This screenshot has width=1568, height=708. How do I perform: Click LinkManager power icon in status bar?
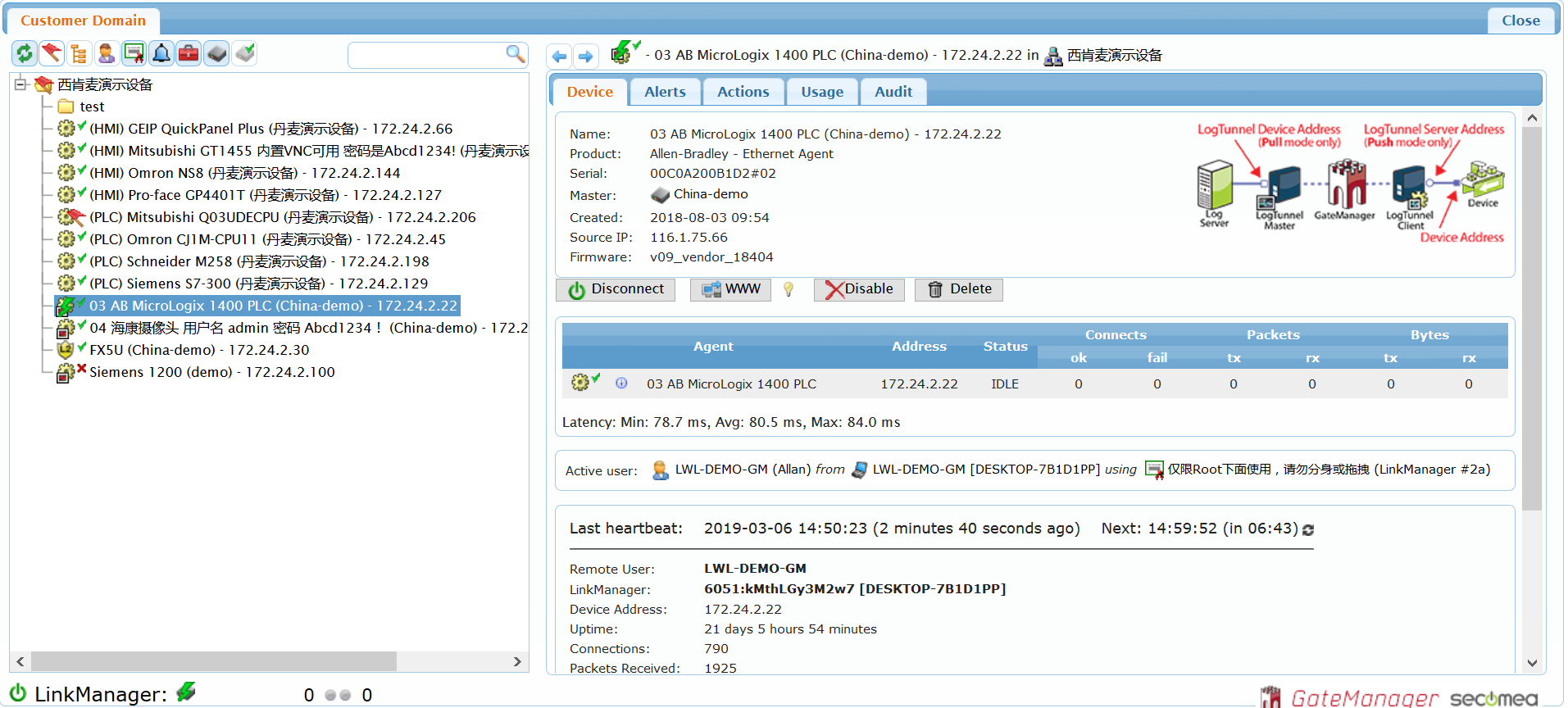[18, 693]
